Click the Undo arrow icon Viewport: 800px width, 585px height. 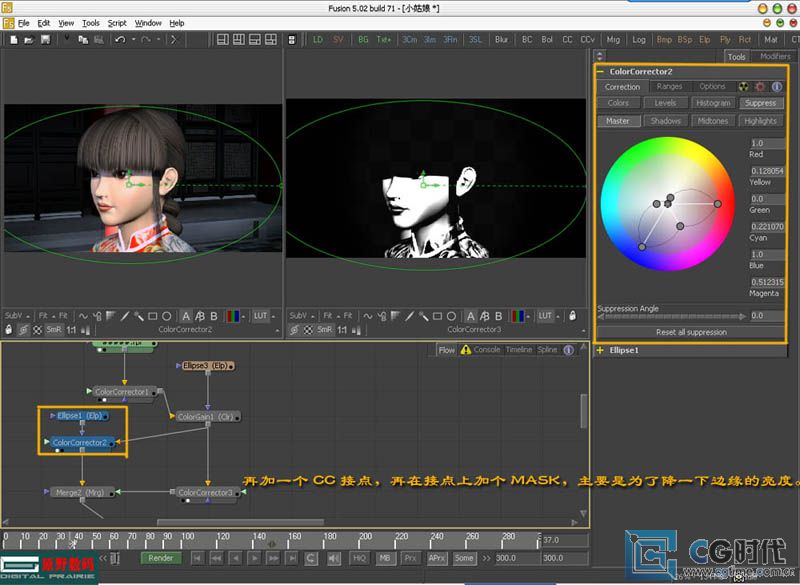click(x=120, y=39)
